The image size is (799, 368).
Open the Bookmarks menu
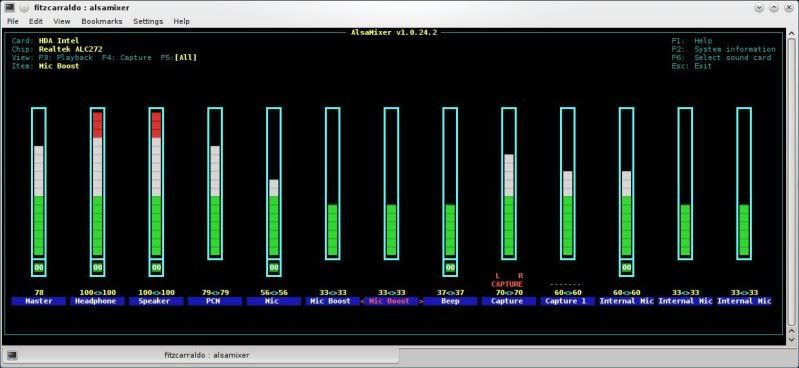click(x=102, y=21)
